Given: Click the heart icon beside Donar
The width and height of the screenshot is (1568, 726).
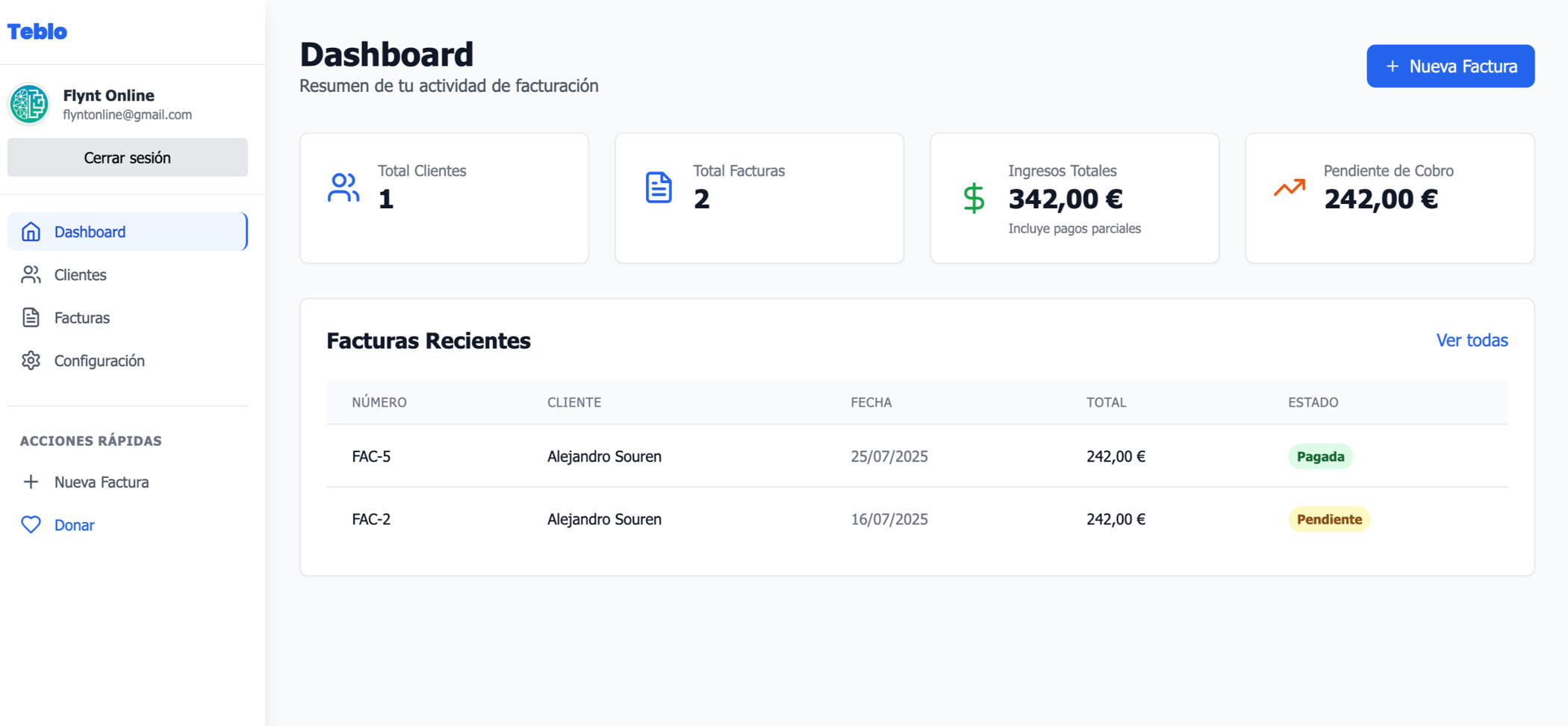Looking at the screenshot, I should (x=31, y=525).
